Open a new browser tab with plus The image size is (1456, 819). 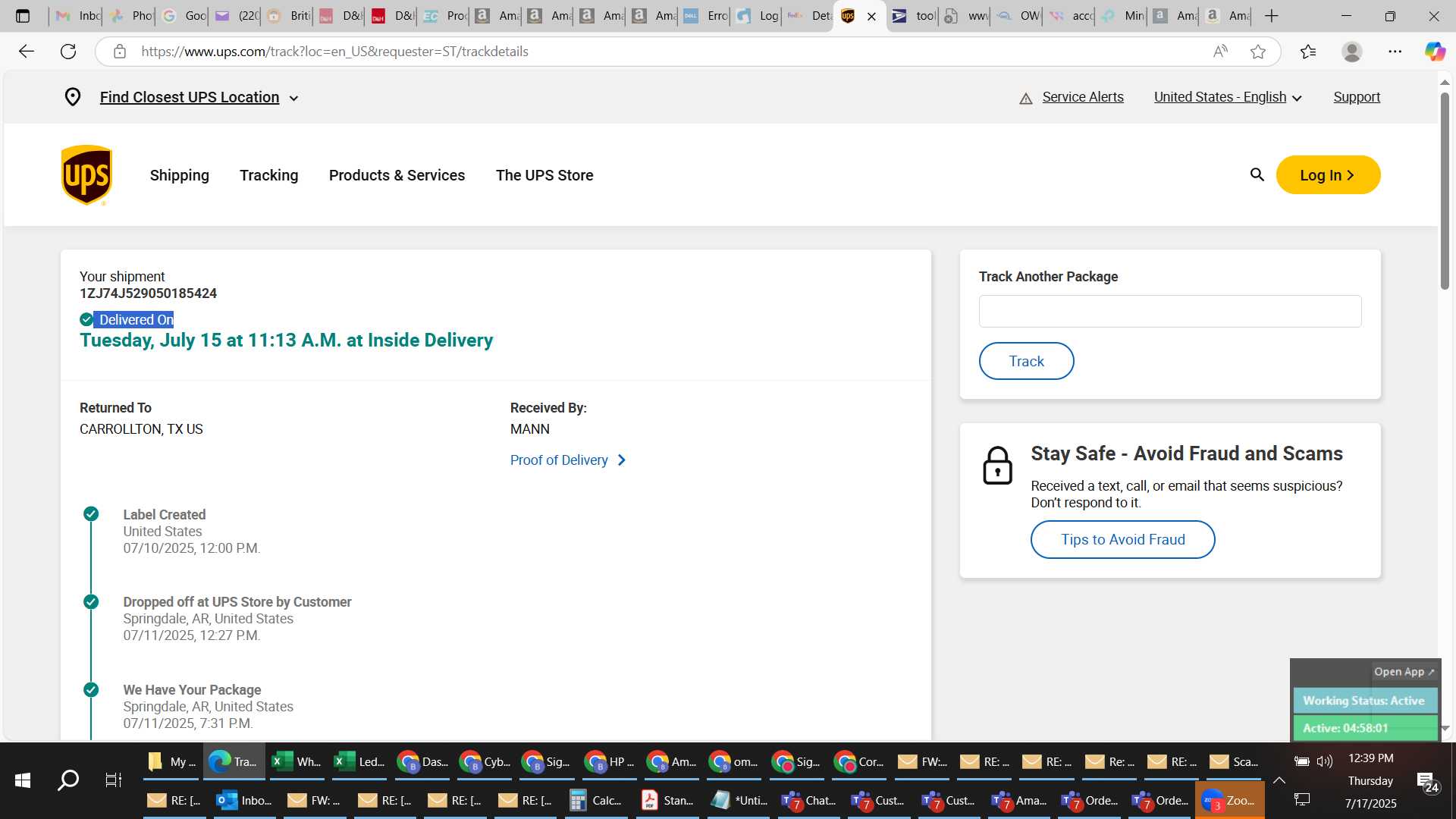pos(1272,16)
